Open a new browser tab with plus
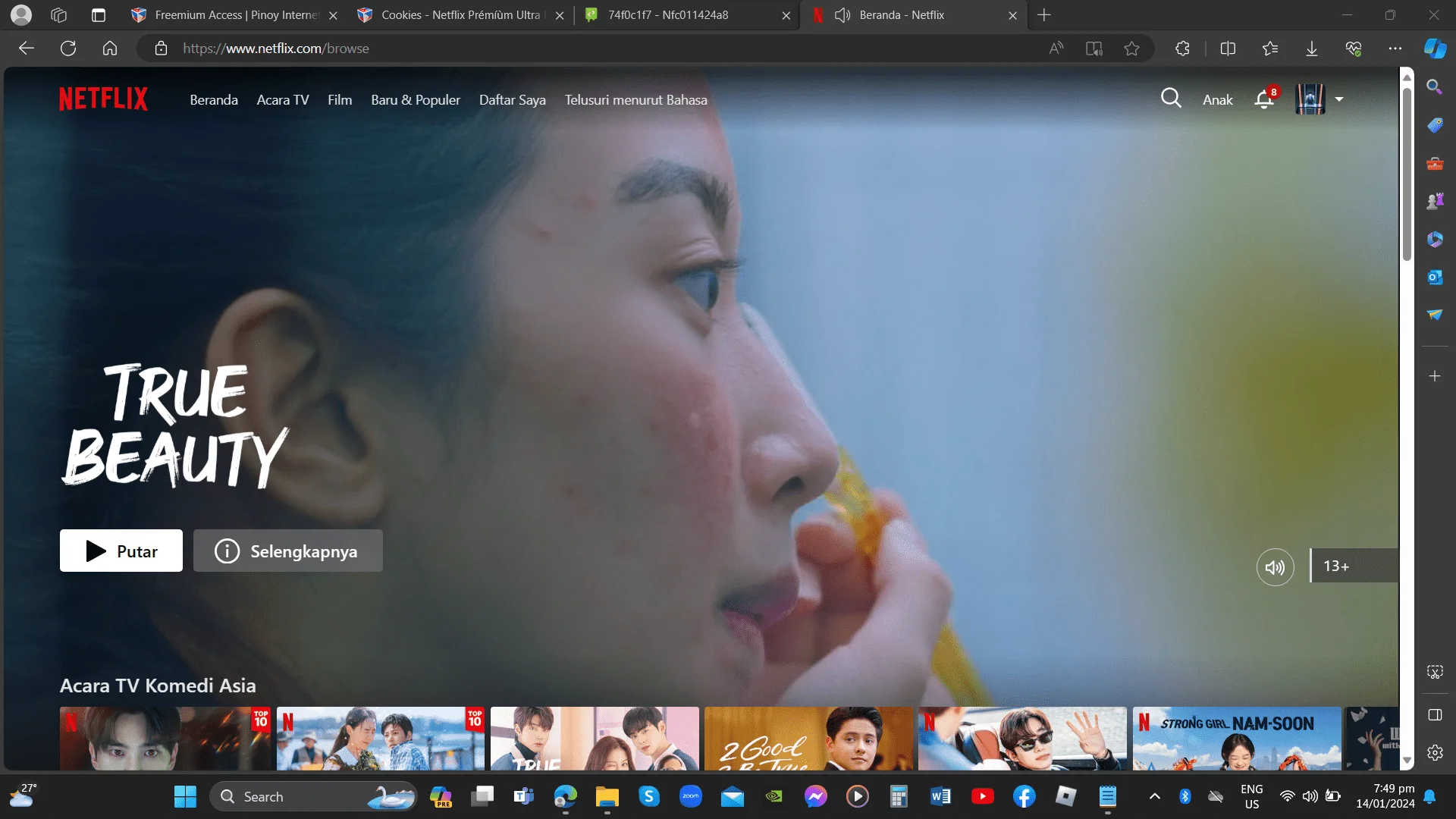 point(1044,15)
